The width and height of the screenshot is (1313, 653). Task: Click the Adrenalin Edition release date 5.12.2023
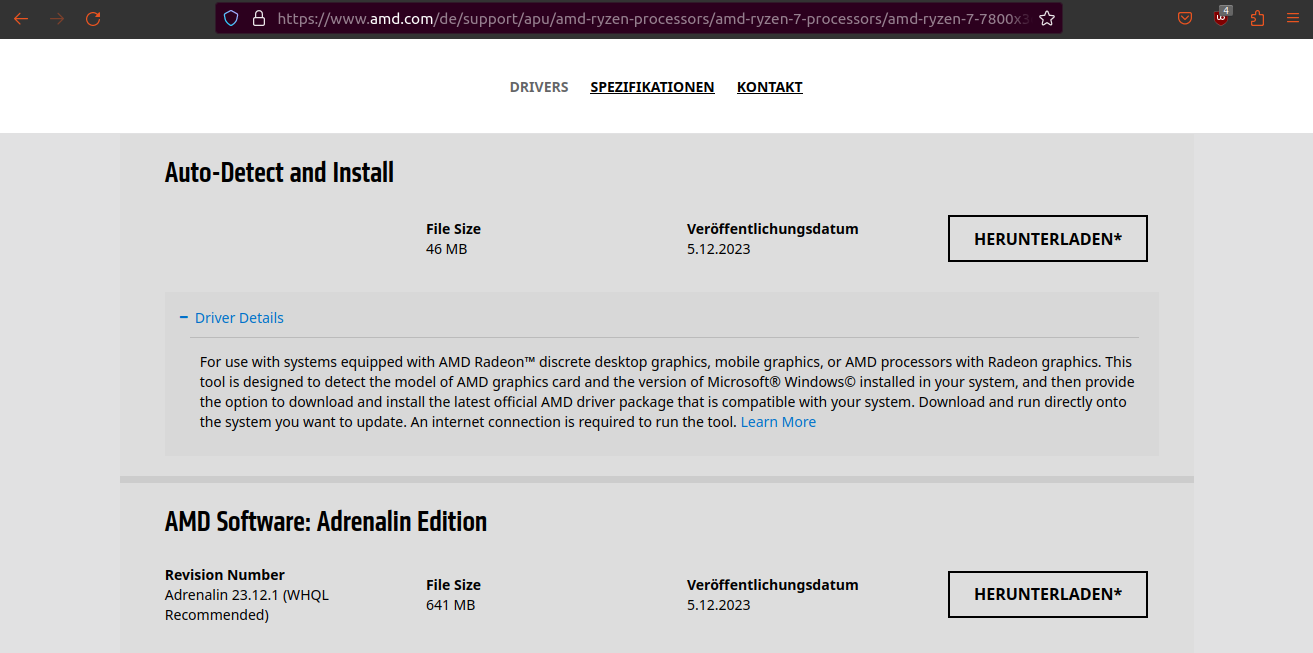[718, 605]
